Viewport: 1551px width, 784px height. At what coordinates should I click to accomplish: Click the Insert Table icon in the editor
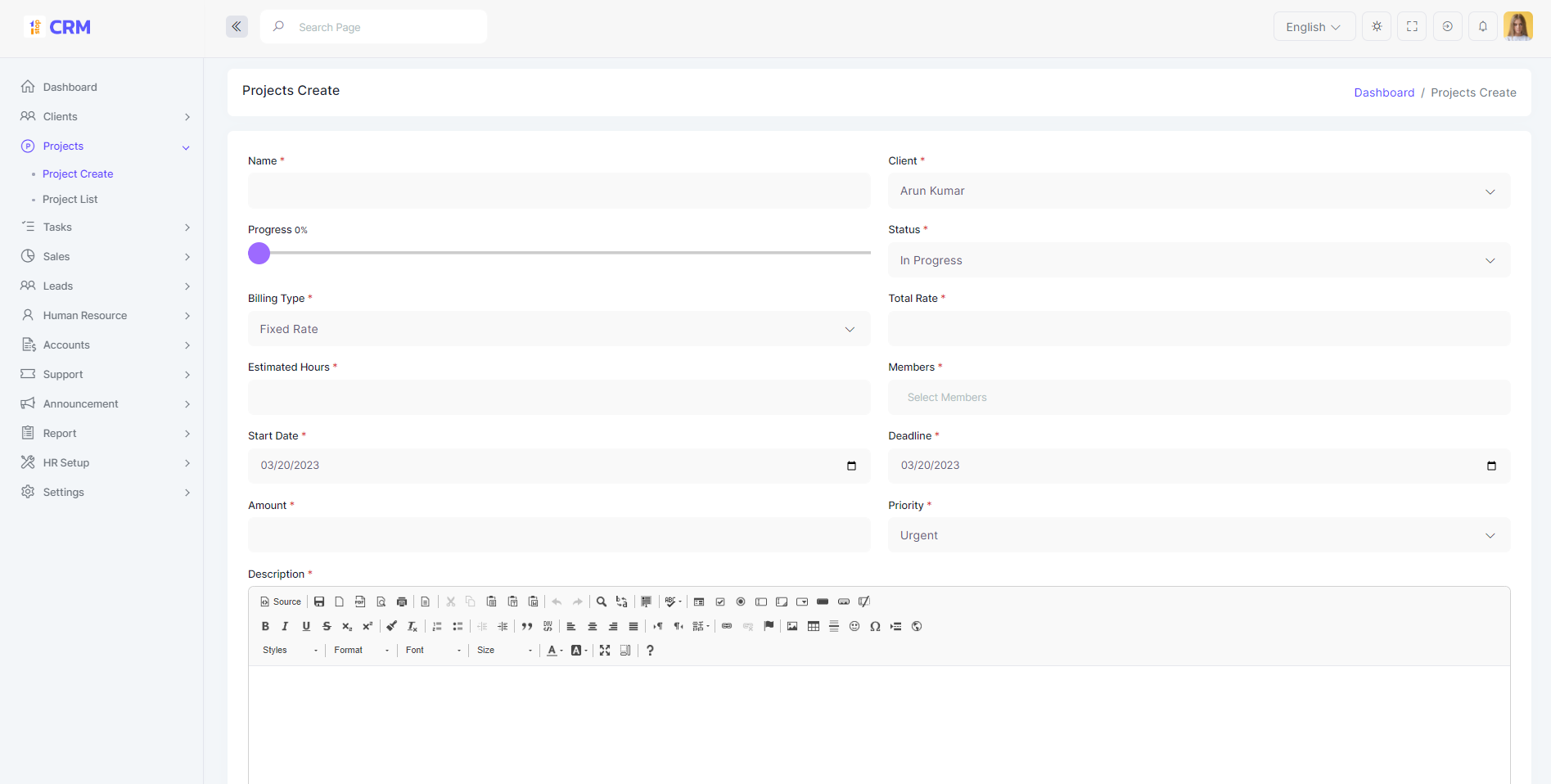pos(814,626)
